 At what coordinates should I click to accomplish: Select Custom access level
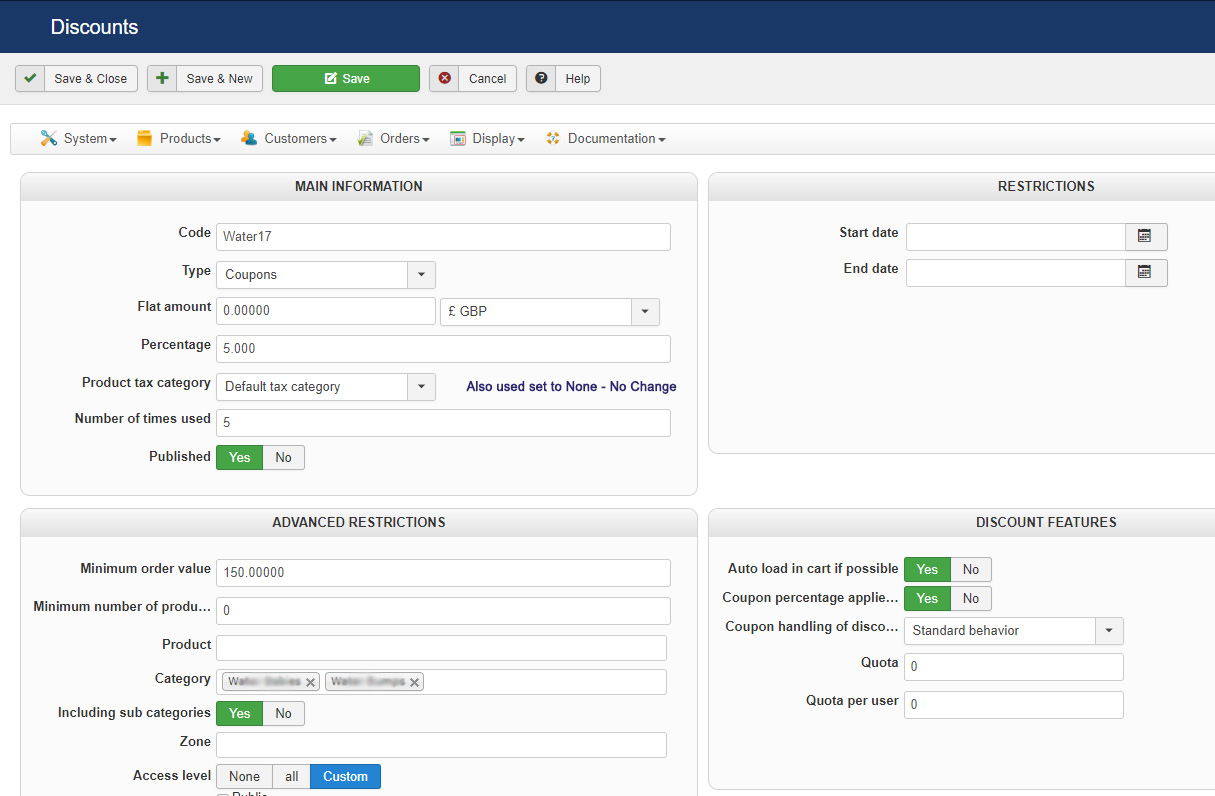(x=346, y=776)
